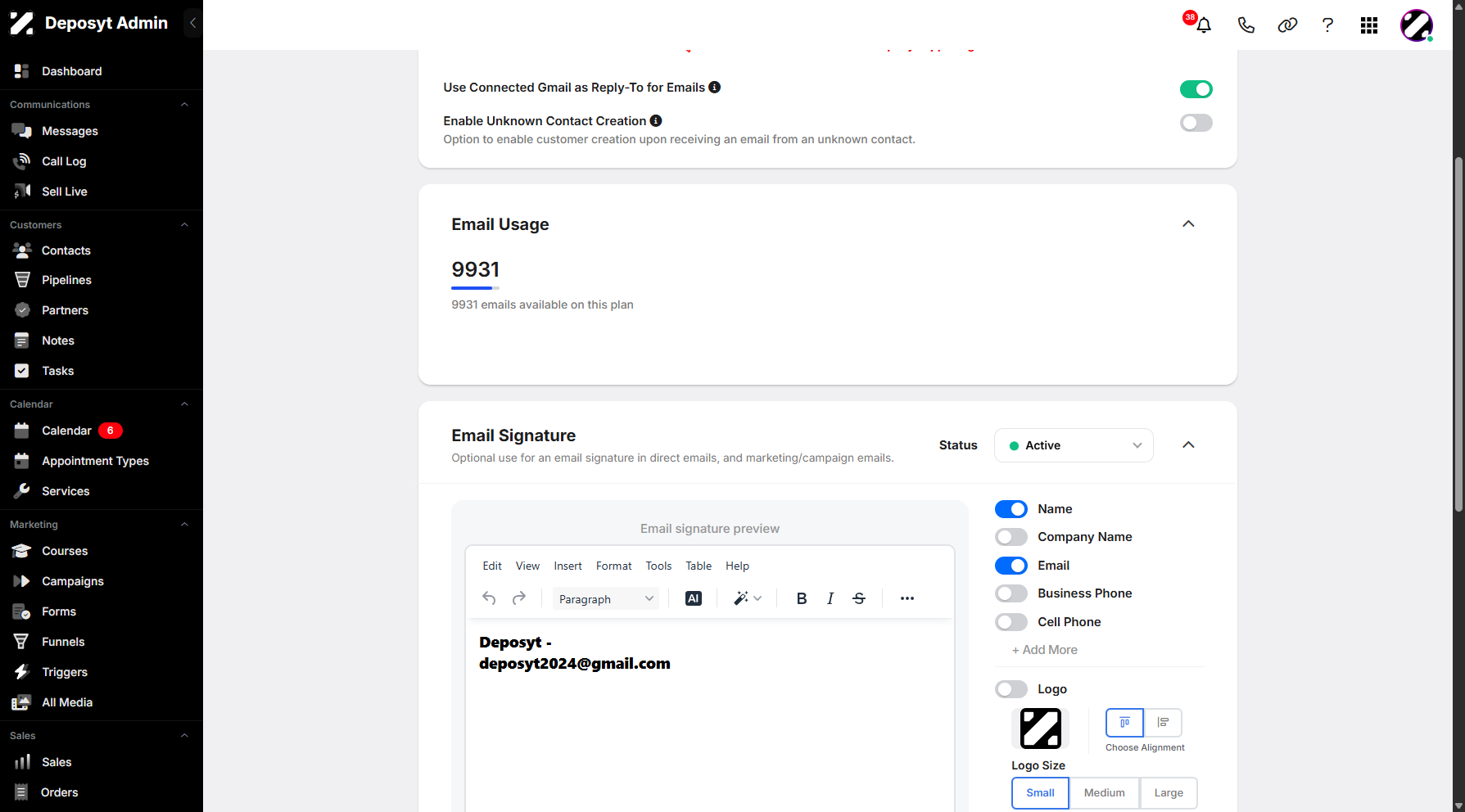Open the Table menu in signature editor

coord(699,566)
